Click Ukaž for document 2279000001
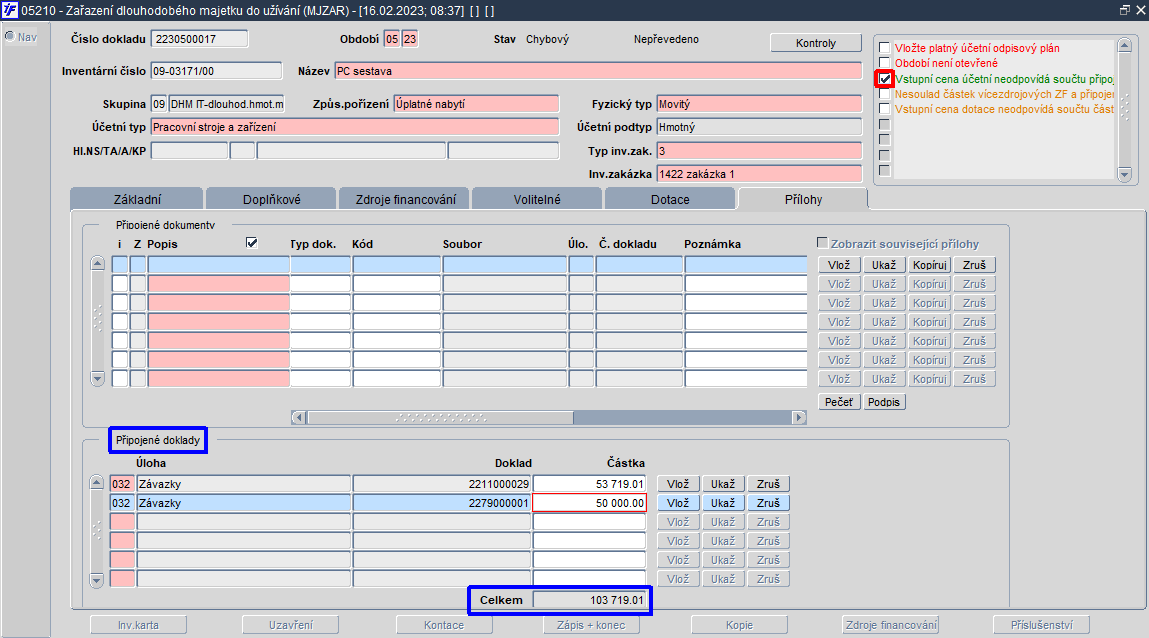The image size is (1149, 638). coord(723,503)
